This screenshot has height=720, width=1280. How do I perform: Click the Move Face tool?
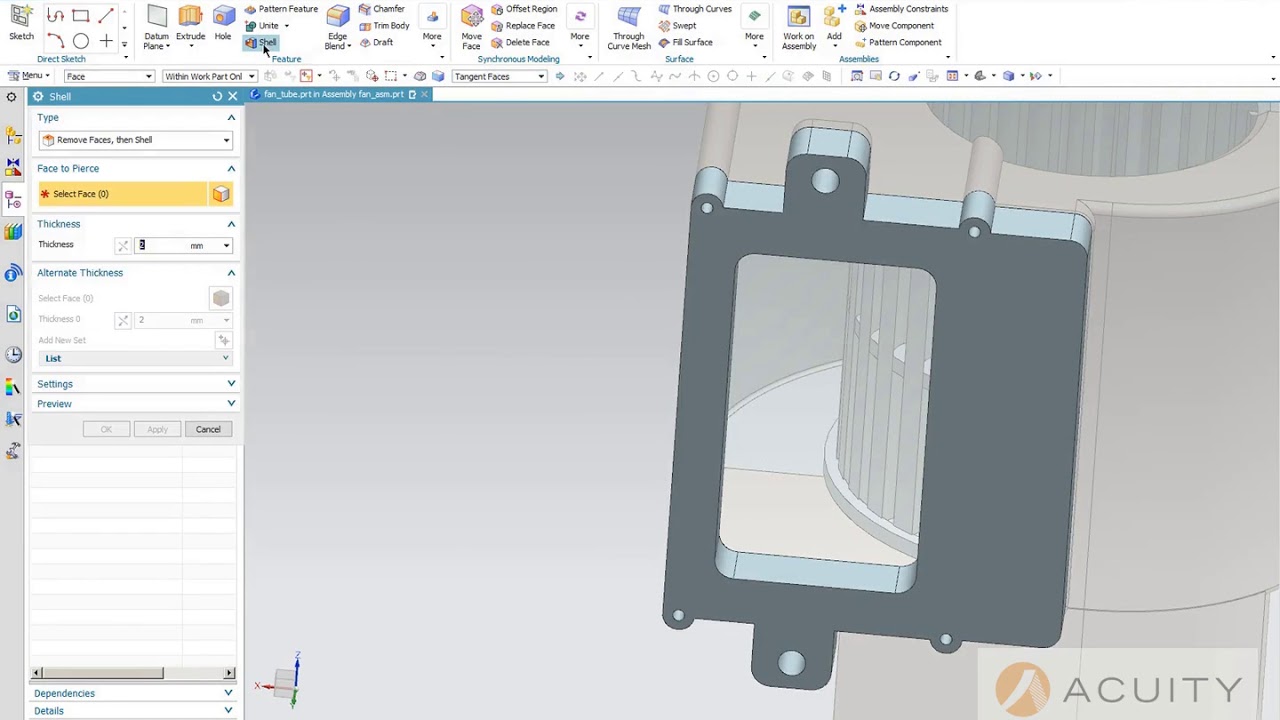click(471, 27)
